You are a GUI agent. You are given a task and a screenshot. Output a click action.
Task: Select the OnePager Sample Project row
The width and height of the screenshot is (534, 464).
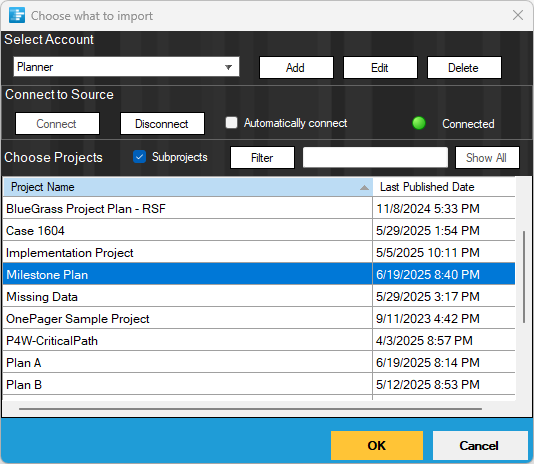coord(259,319)
